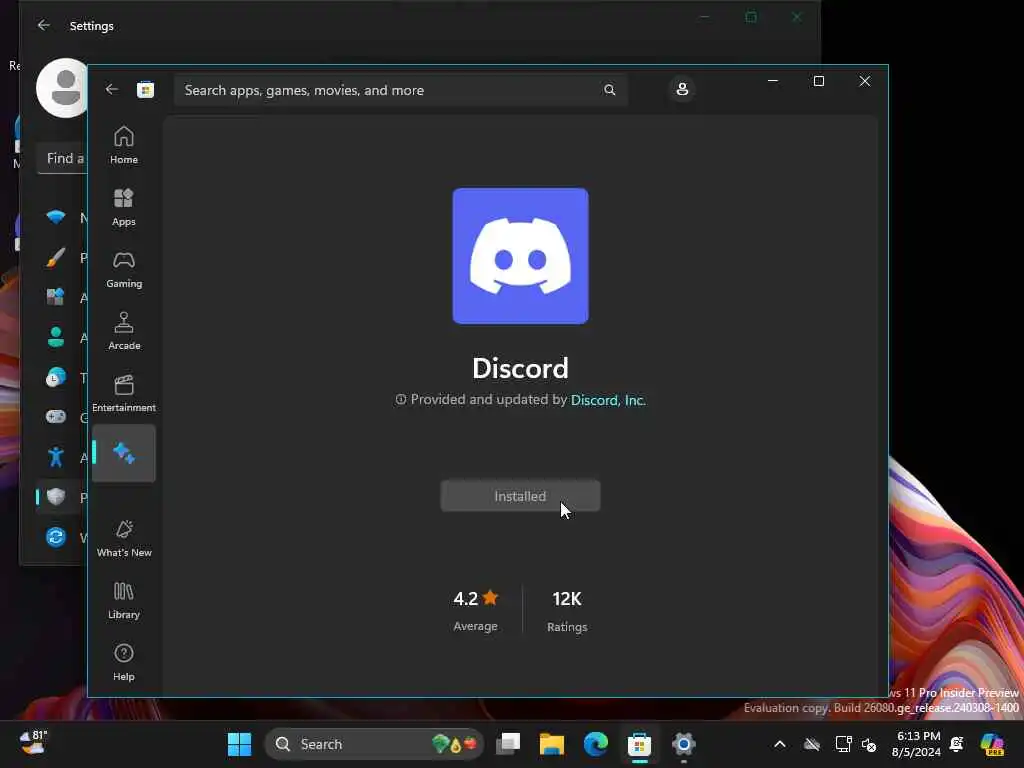Image resolution: width=1024 pixels, height=768 pixels.
Task: Open the Store account profile icon
Action: (x=682, y=89)
